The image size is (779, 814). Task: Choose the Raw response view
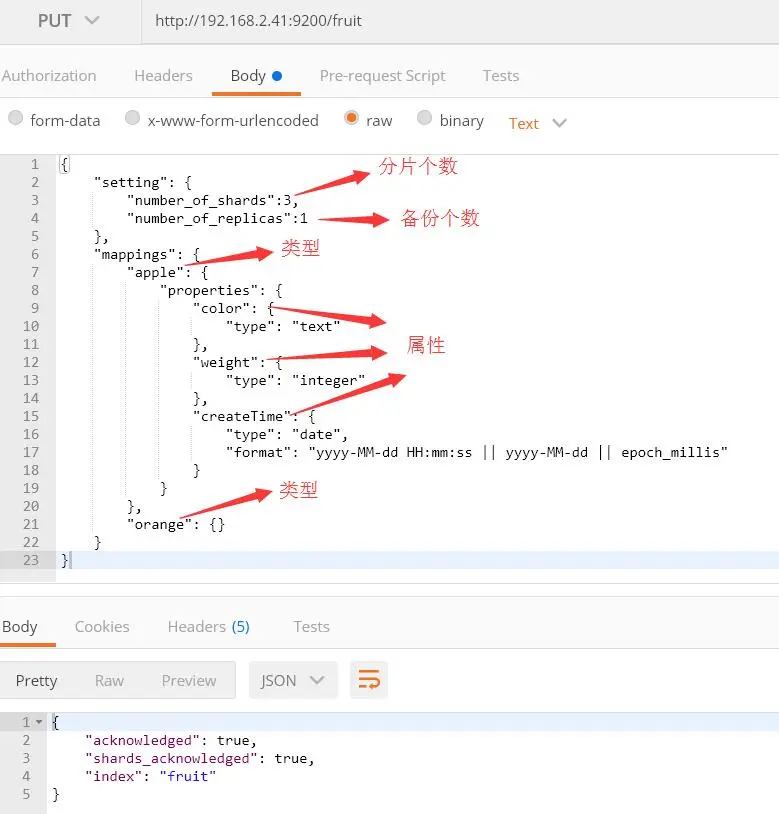[109, 681]
